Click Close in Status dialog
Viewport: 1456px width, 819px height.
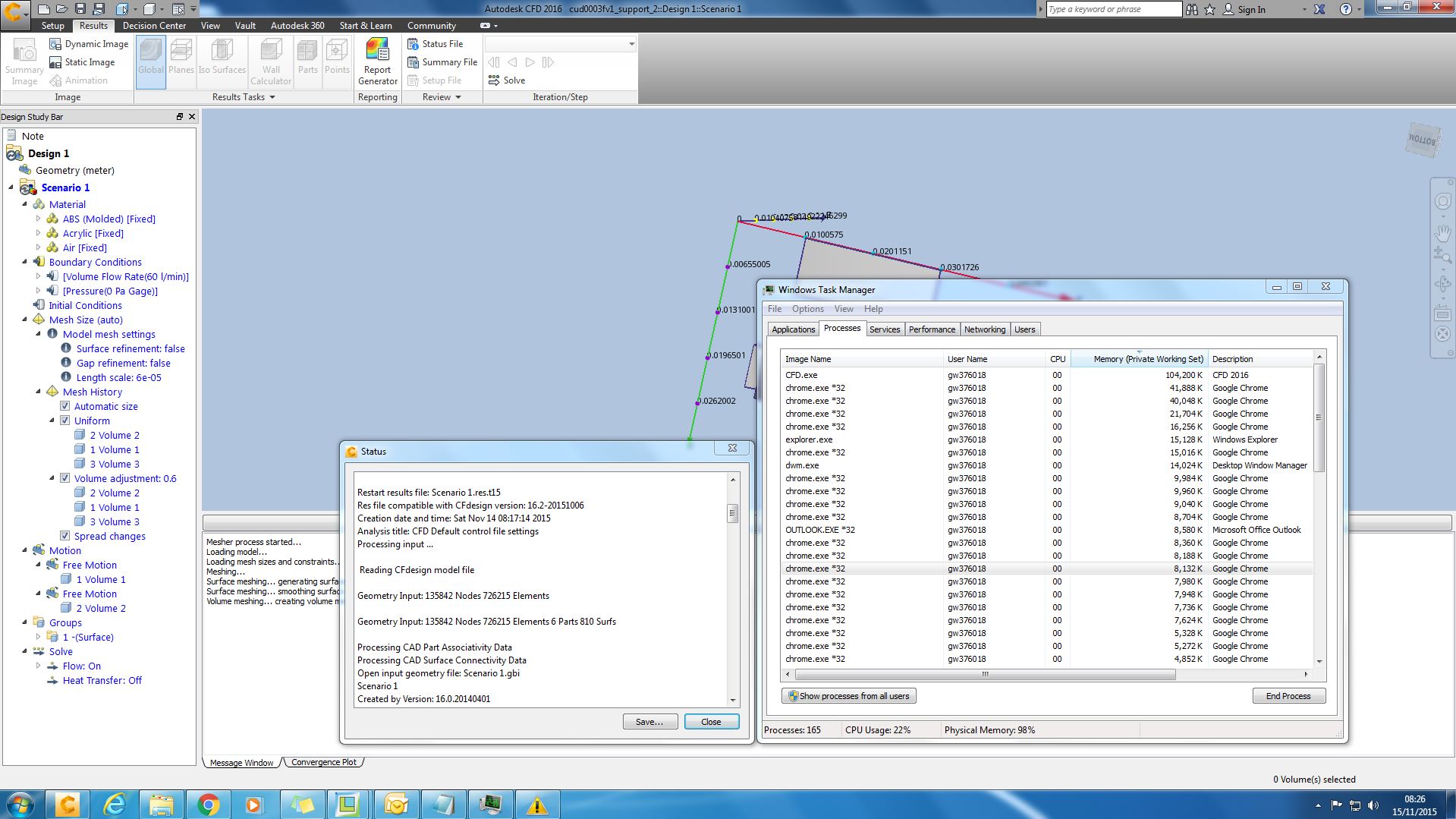point(711,722)
